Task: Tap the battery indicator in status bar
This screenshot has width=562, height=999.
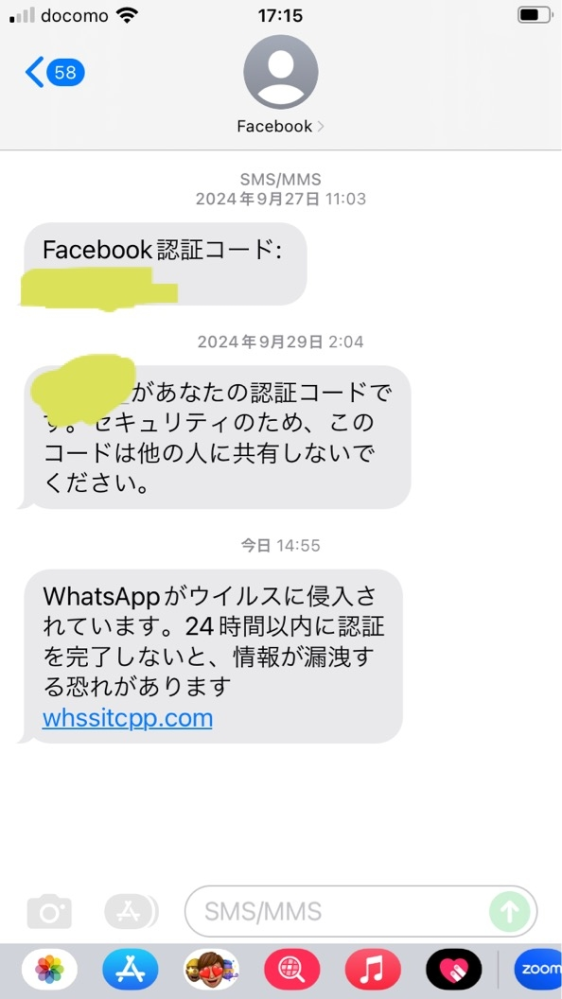Action: click(534, 15)
